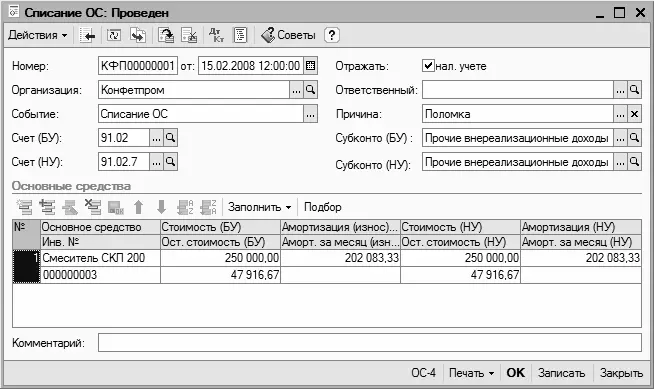Click the Дт/Кт postings icon in toolbar
Image resolution: width=654 pixels, height=389 pixels.
216,35
